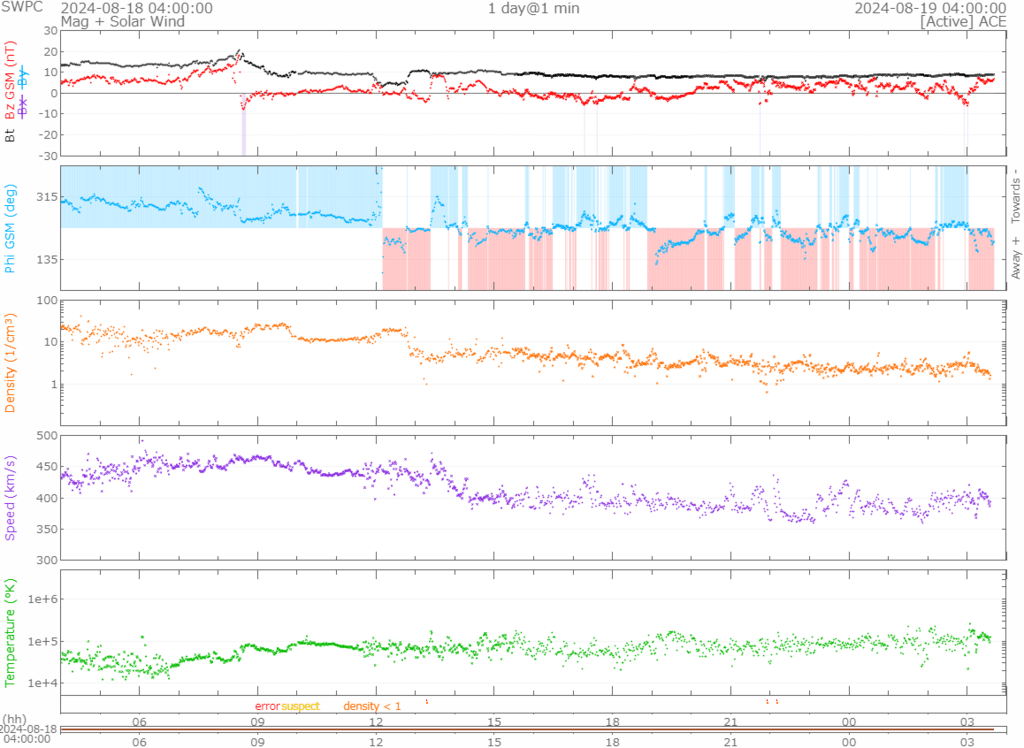1024x748 pixels.
Task: Click the Away + sector label
Action: tap(1016, 258)
